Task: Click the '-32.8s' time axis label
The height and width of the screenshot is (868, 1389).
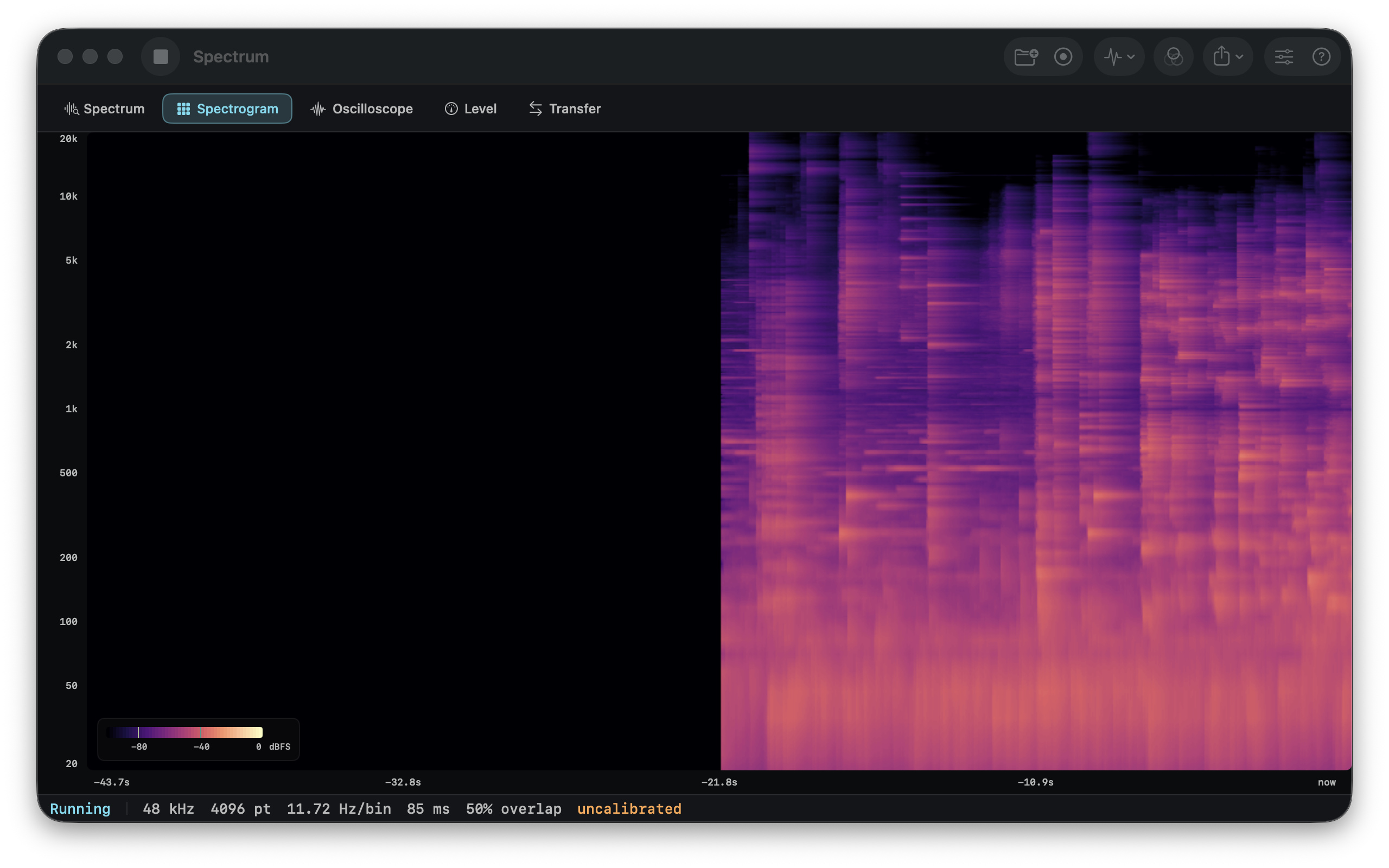Action: (403, 782)
